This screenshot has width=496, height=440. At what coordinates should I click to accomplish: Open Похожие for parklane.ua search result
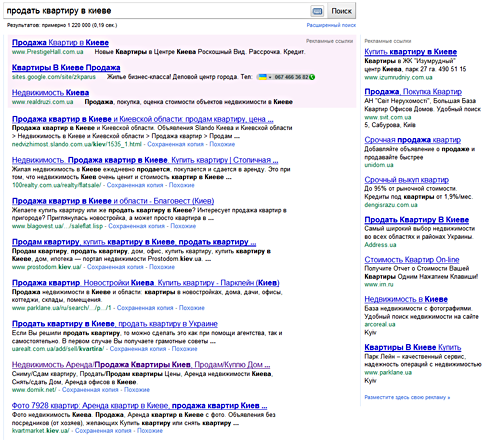coord(192,308)
